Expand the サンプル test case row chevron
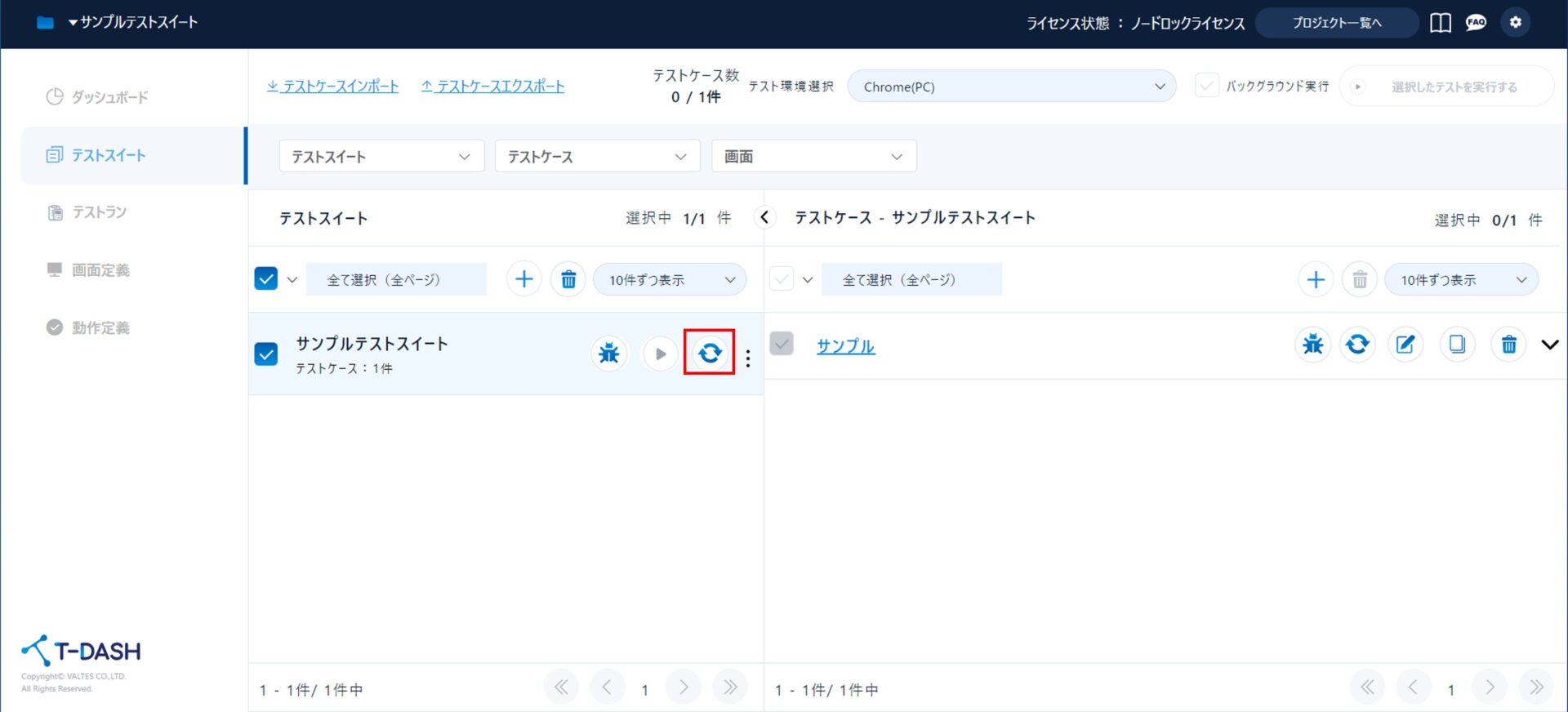1568x712 pixels. [1549, 345]
